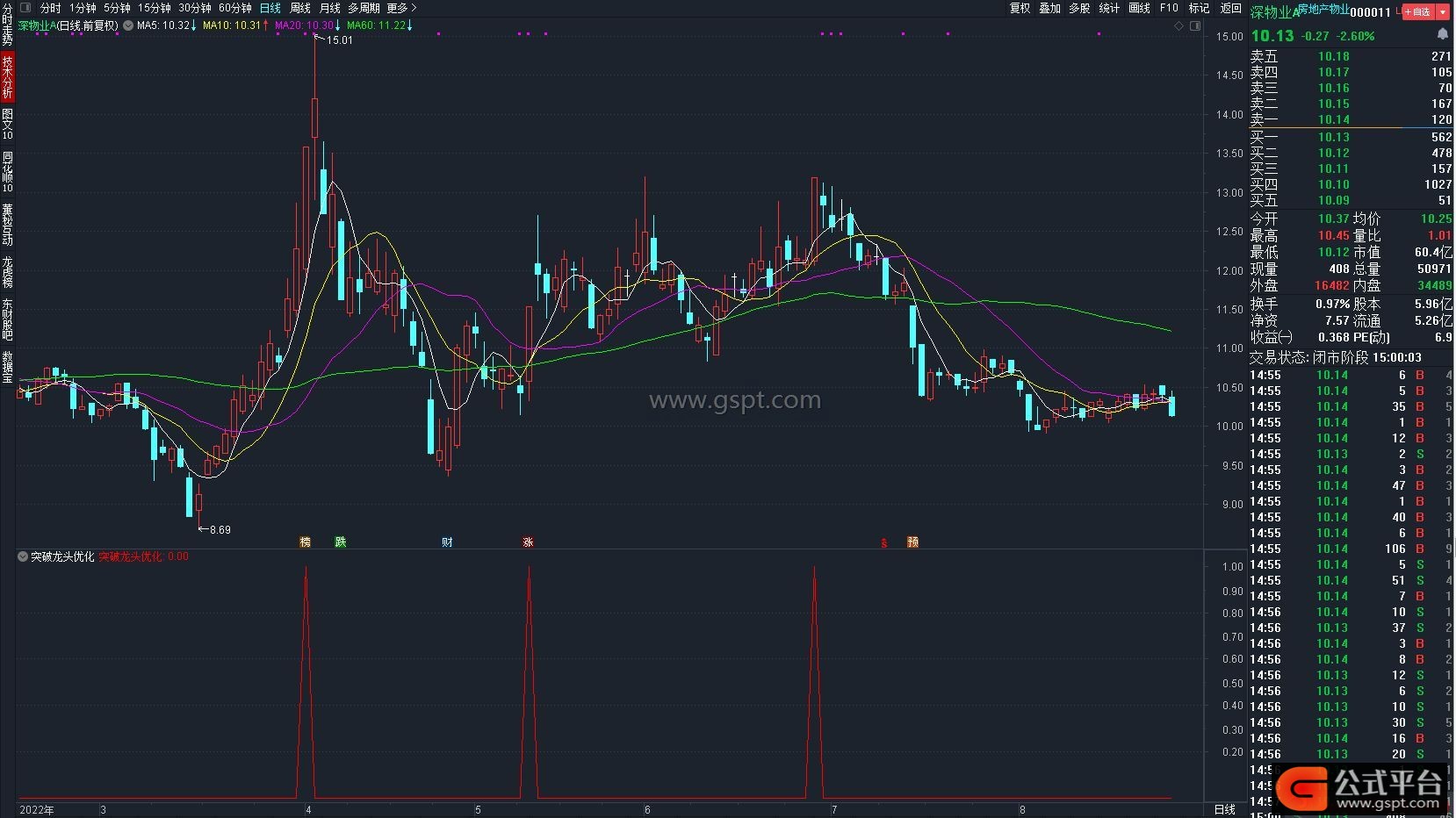Click the 标记 mark button
1456x818 pixels.
click(1199, 8)
